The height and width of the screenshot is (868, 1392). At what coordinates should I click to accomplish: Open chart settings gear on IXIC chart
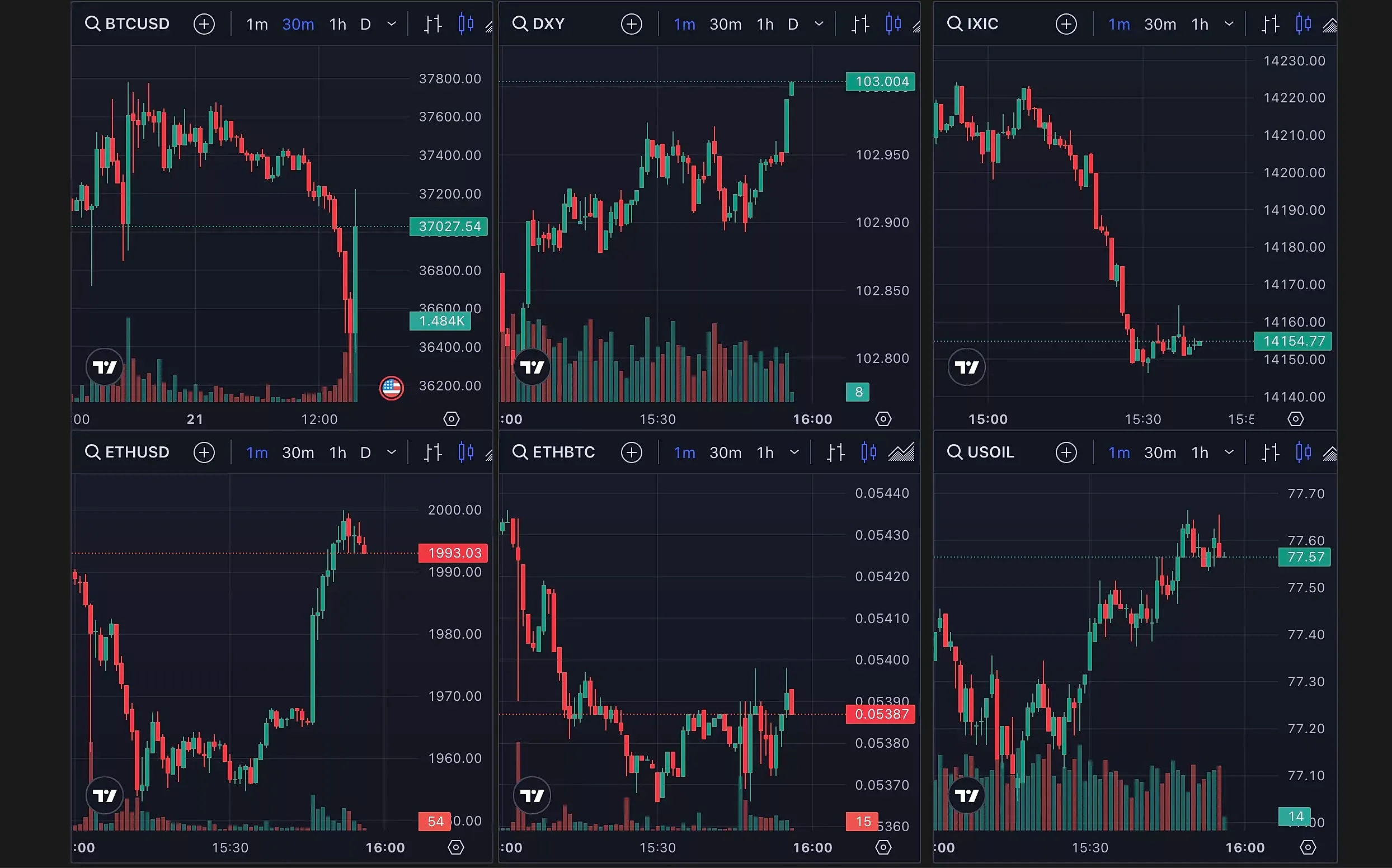click(1295, 418)
